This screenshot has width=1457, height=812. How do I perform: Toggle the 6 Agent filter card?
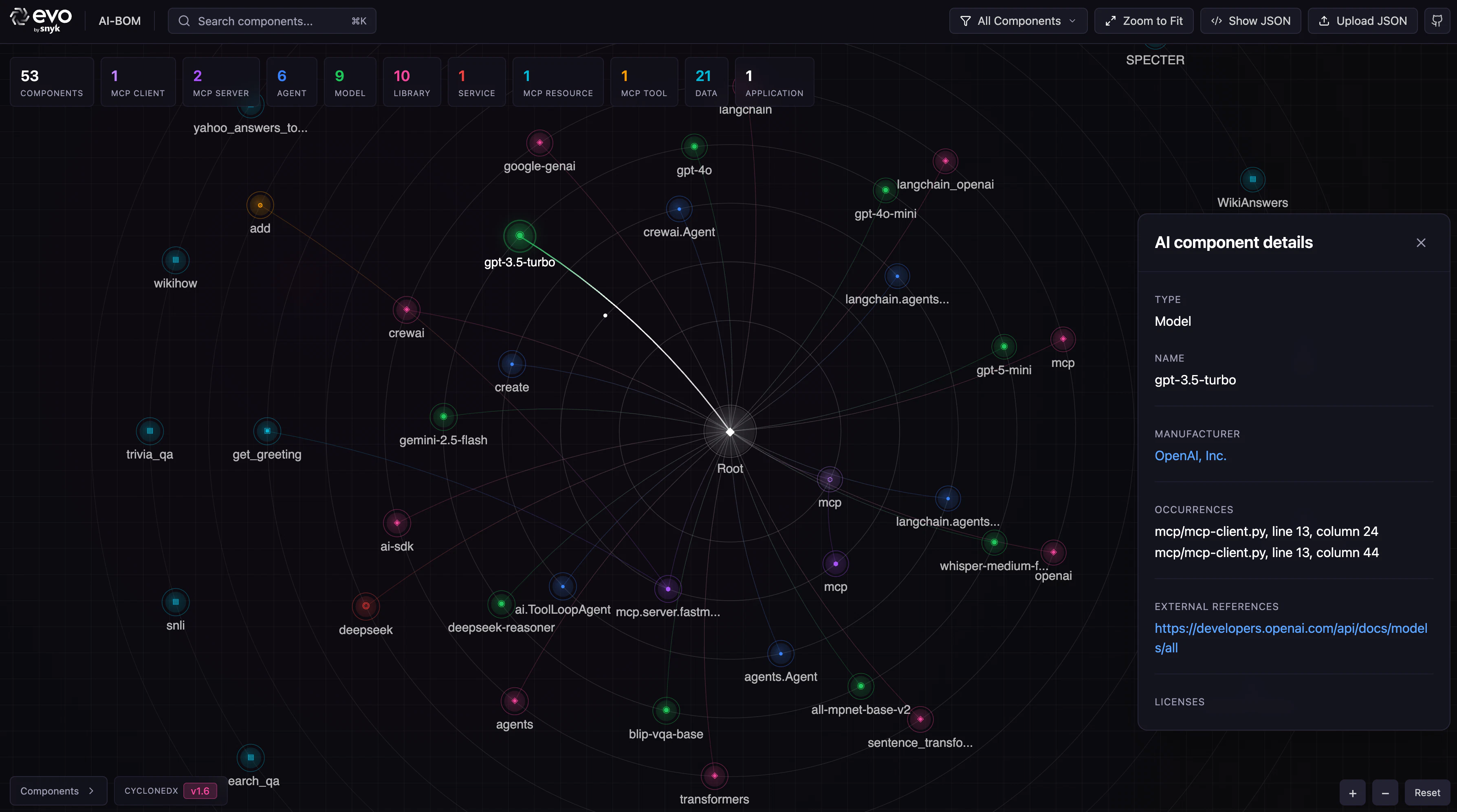click(292, 82)
